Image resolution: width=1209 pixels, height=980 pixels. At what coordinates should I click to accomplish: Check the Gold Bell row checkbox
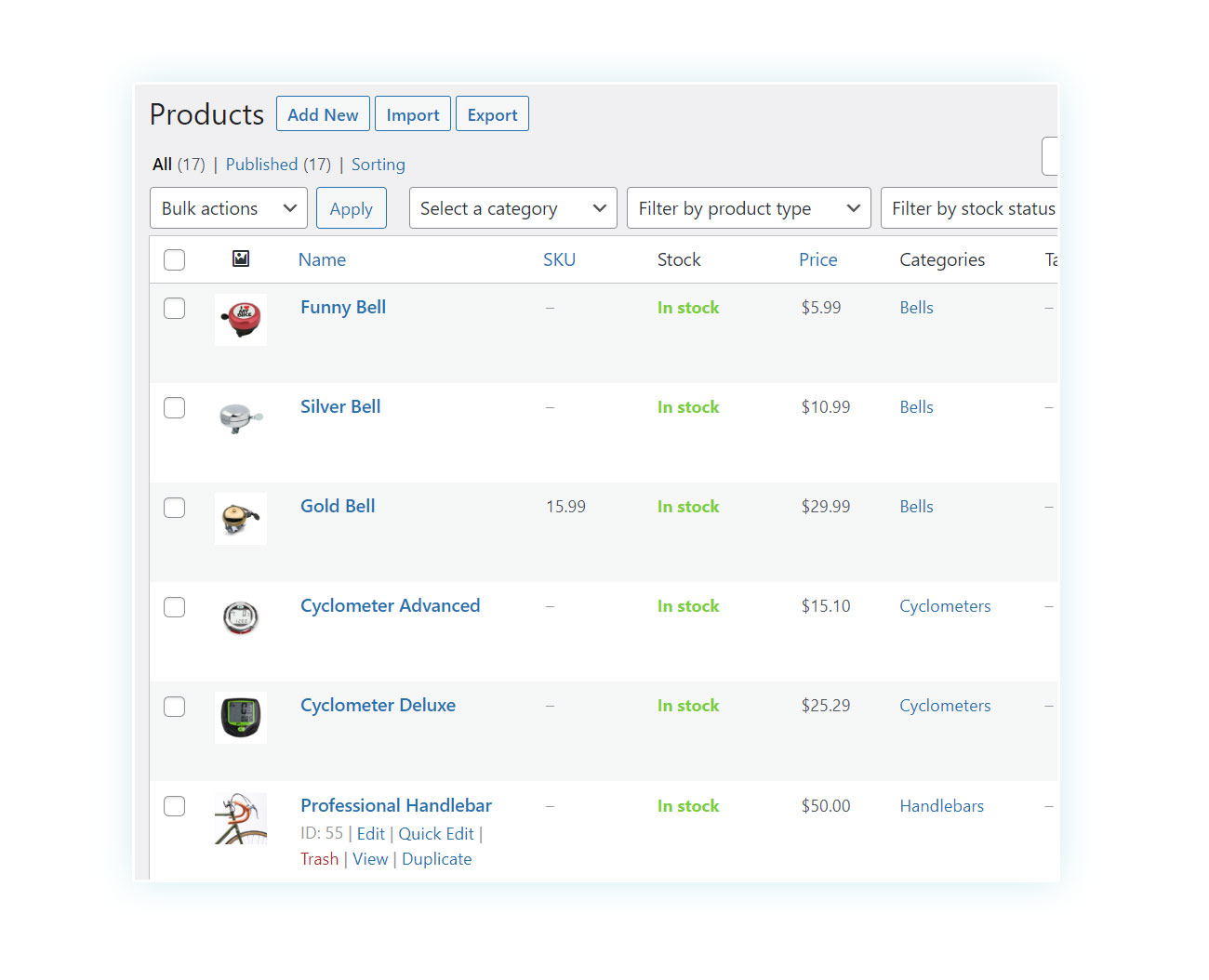(175, 507)
